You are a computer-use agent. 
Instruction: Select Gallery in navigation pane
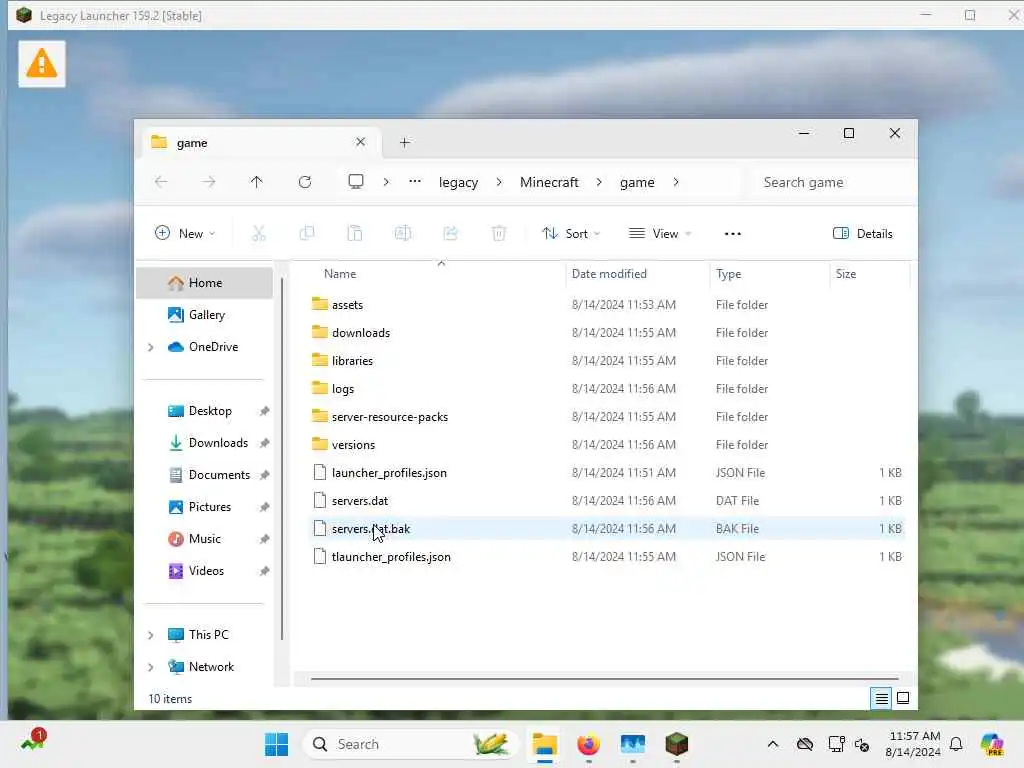tap(205, 315)
